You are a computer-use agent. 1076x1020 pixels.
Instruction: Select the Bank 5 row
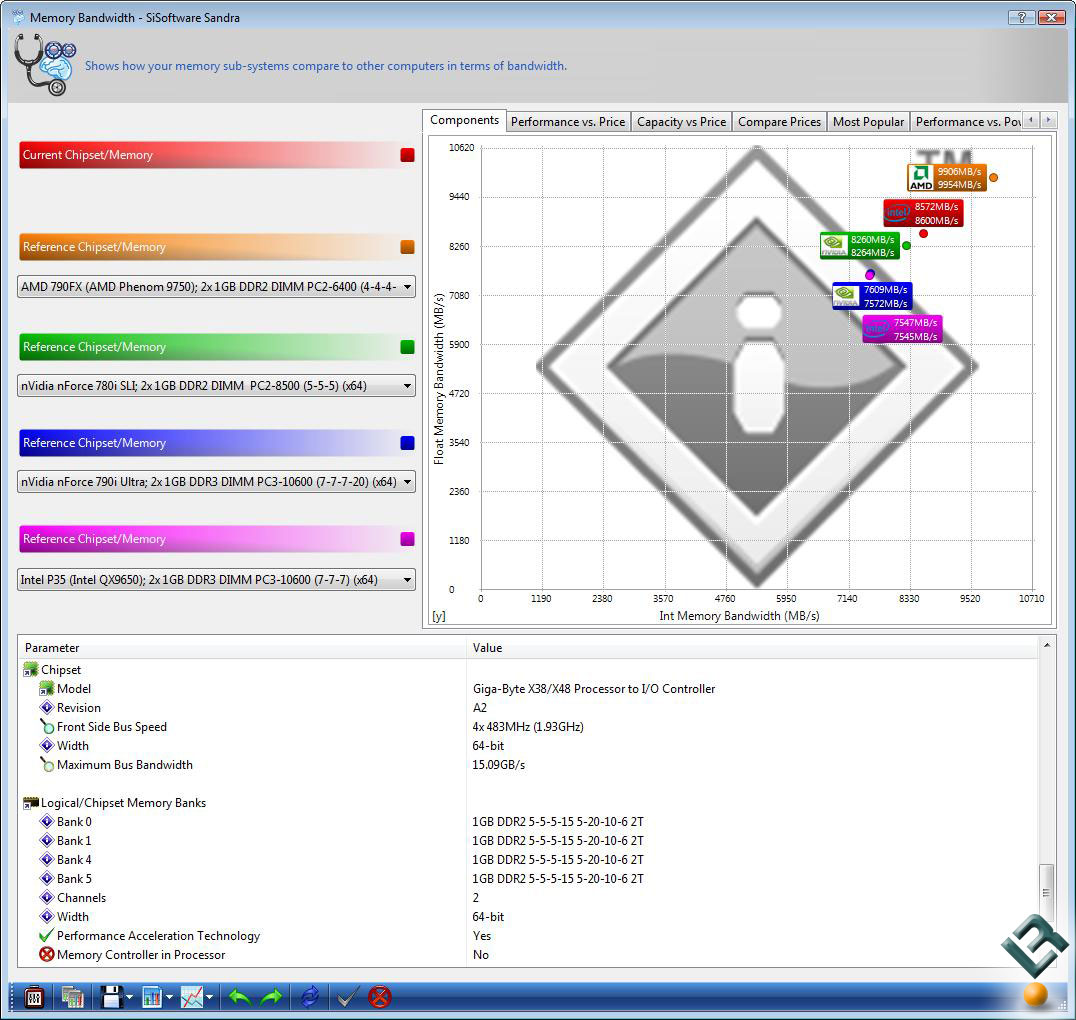click(528, 879)
